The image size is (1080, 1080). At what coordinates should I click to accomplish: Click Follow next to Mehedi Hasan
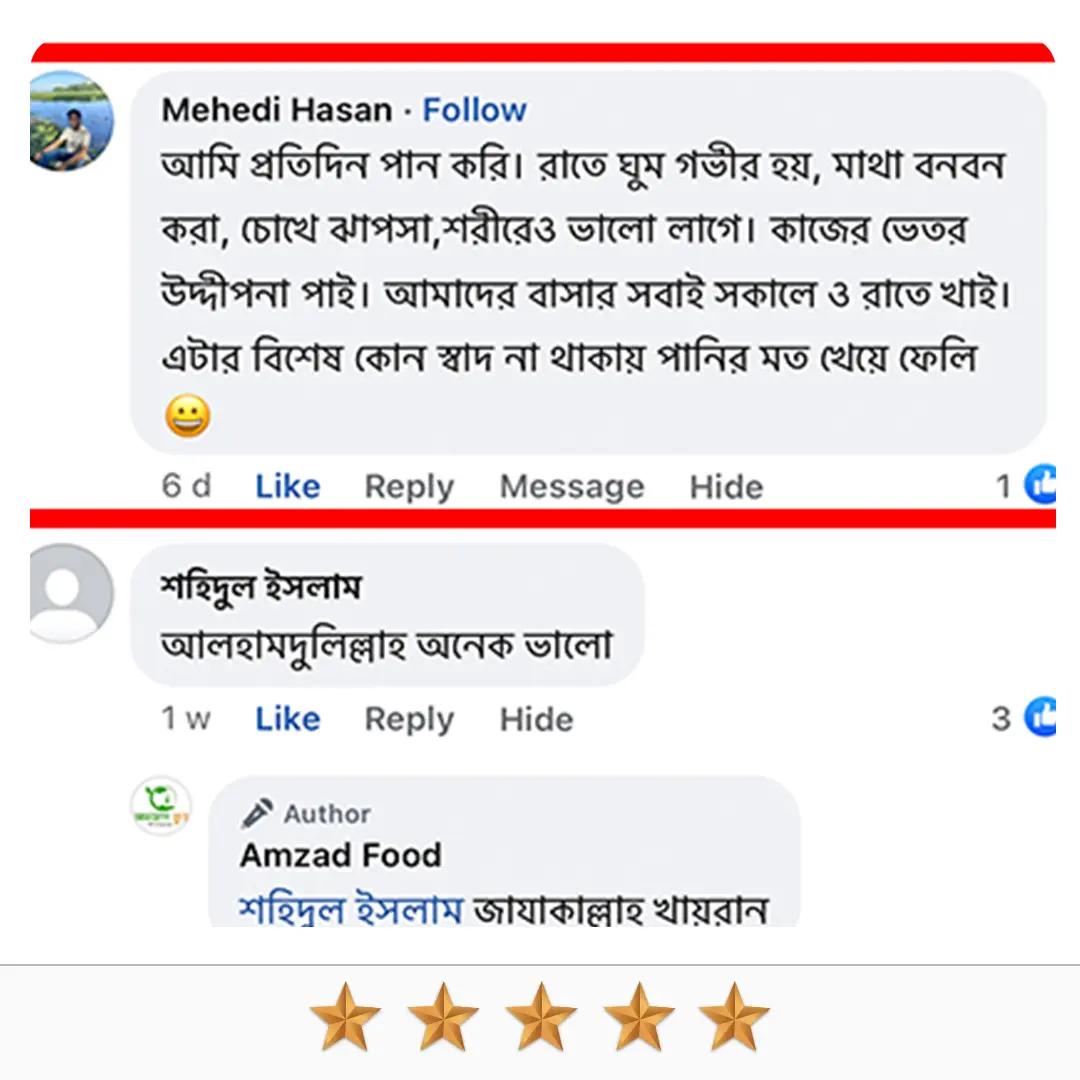475,110
